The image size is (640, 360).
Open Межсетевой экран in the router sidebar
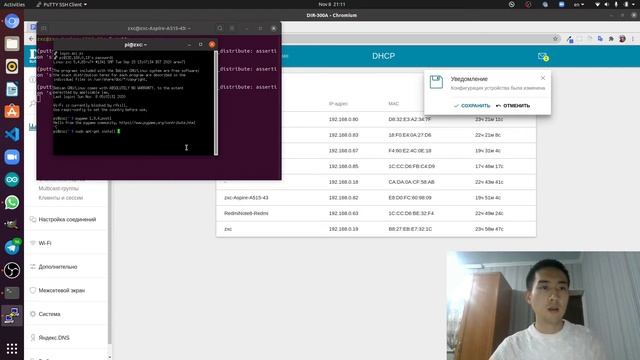(58, 291)
